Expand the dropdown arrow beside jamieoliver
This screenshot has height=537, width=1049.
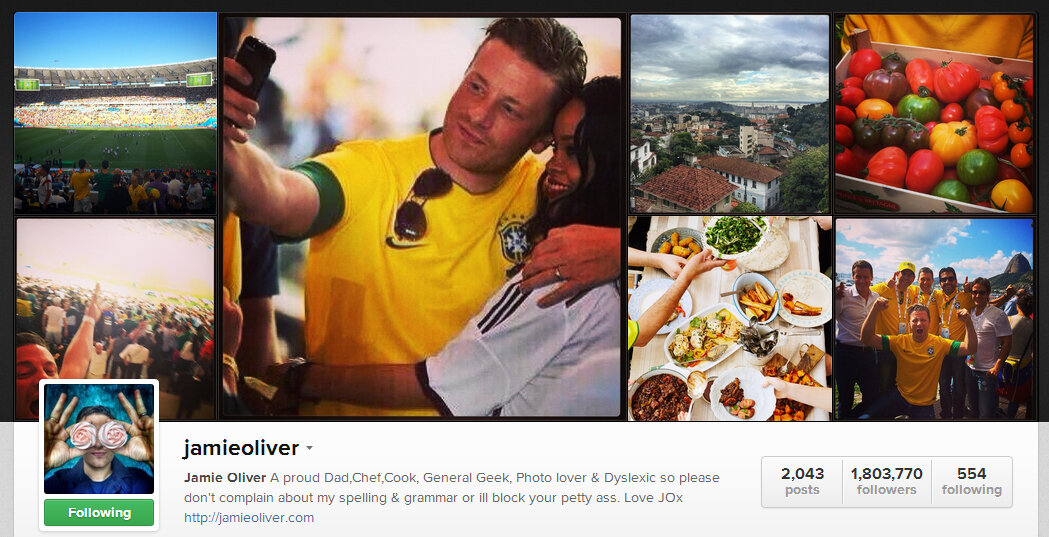[x=309, y=448]
